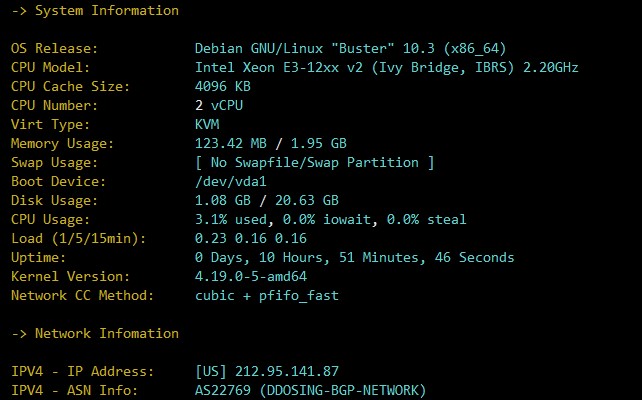This screenshot has width=642, height=400.
Task: Click the load average values 0.23 0.16 0.16
Action: pyautogui.click(x=250, y=239)
